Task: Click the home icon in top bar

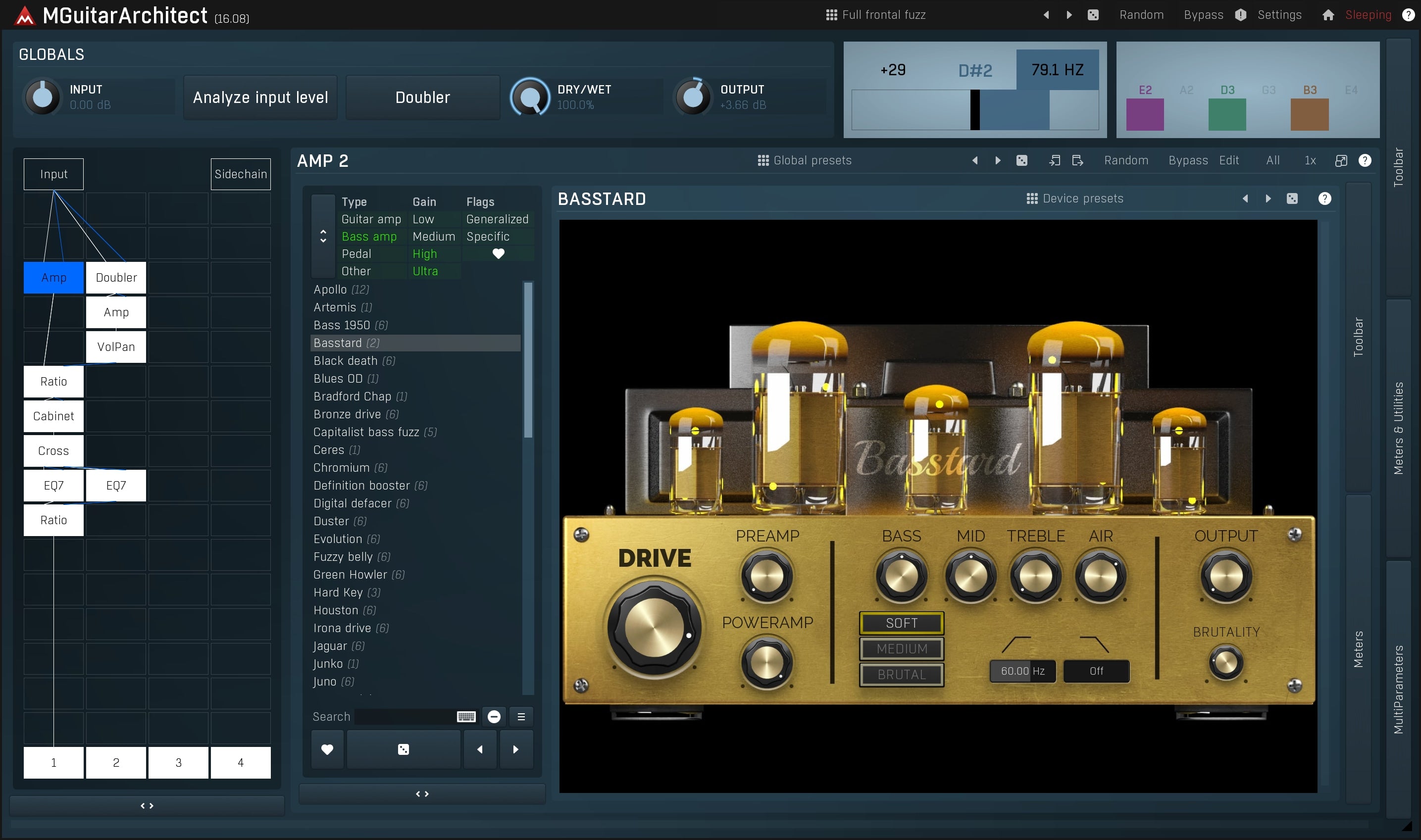Action: pos(1328,15)
